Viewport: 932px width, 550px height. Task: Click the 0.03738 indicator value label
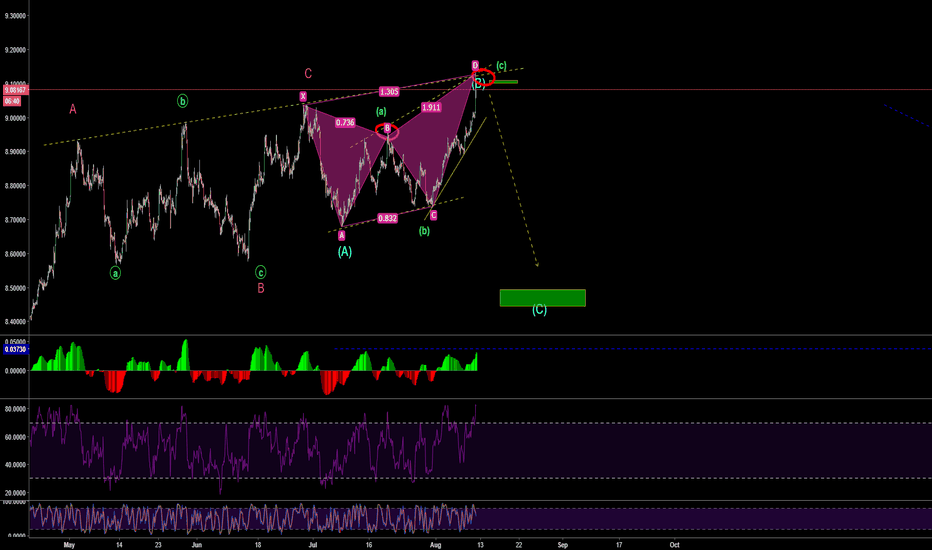(15, 350)
